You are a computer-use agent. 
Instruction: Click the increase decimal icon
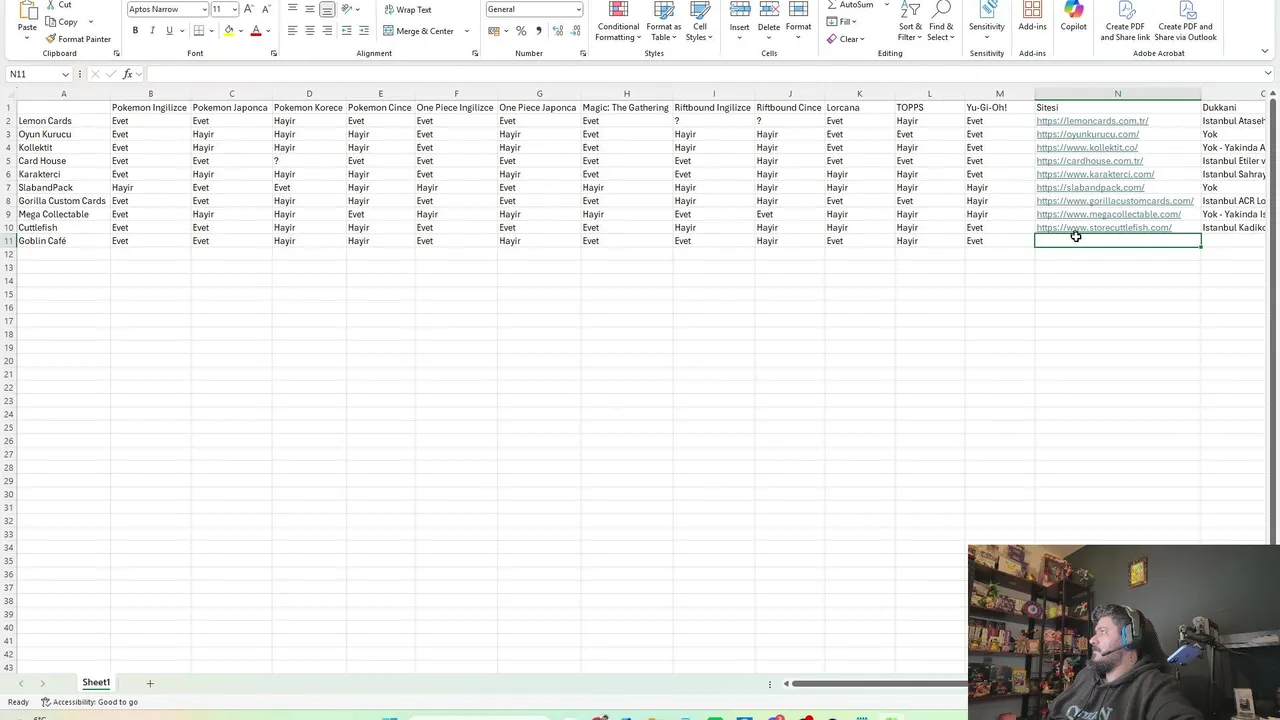click(557, 31)
